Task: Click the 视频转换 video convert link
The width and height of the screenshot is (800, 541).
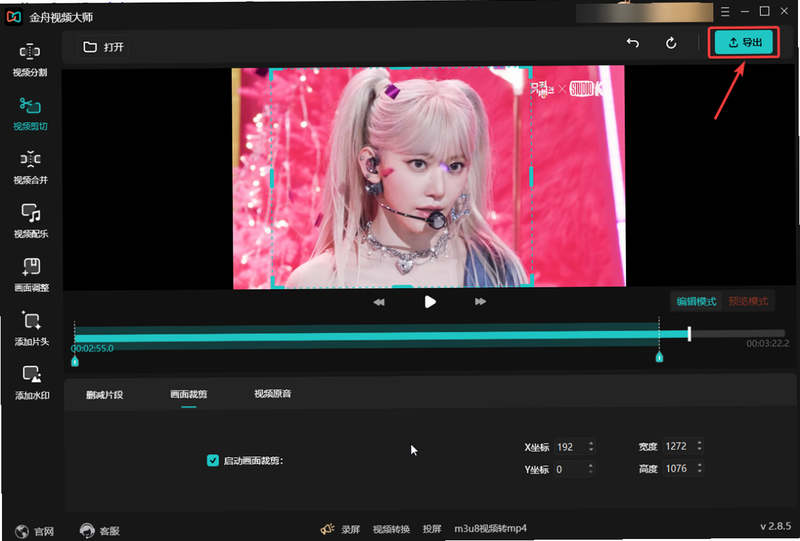Action: [x=391, y=529]
